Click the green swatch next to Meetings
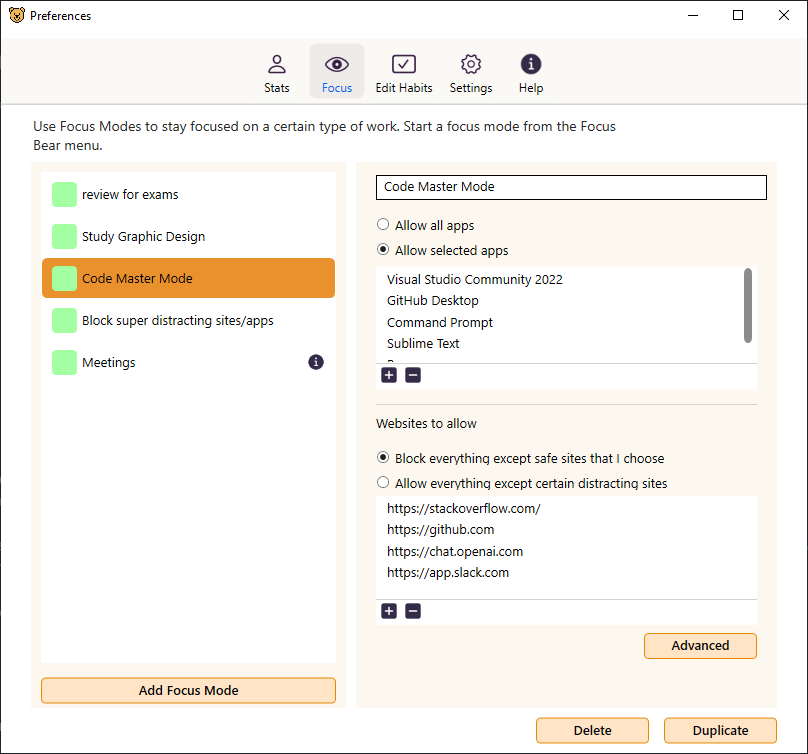 click(x=64, y=362)
